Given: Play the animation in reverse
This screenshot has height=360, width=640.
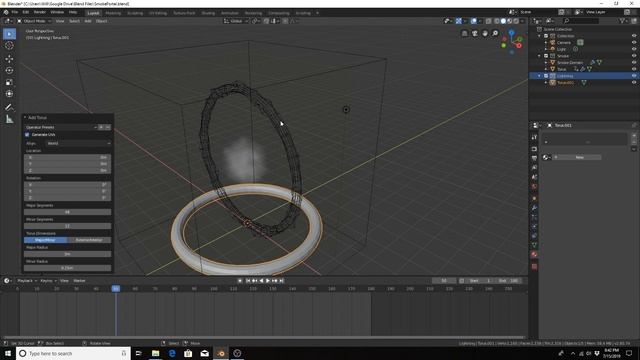Looking at the screenshot, I should pyautogui.click(x=261, y=281).
